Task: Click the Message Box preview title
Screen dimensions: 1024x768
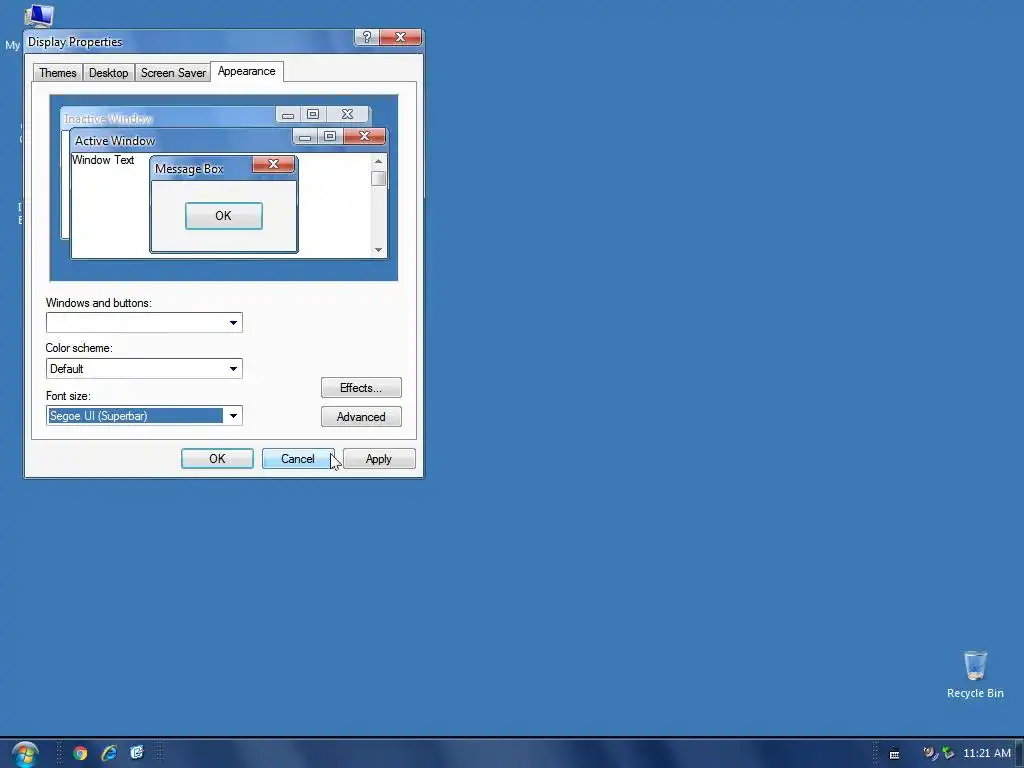Action: (x=189, y=169)
